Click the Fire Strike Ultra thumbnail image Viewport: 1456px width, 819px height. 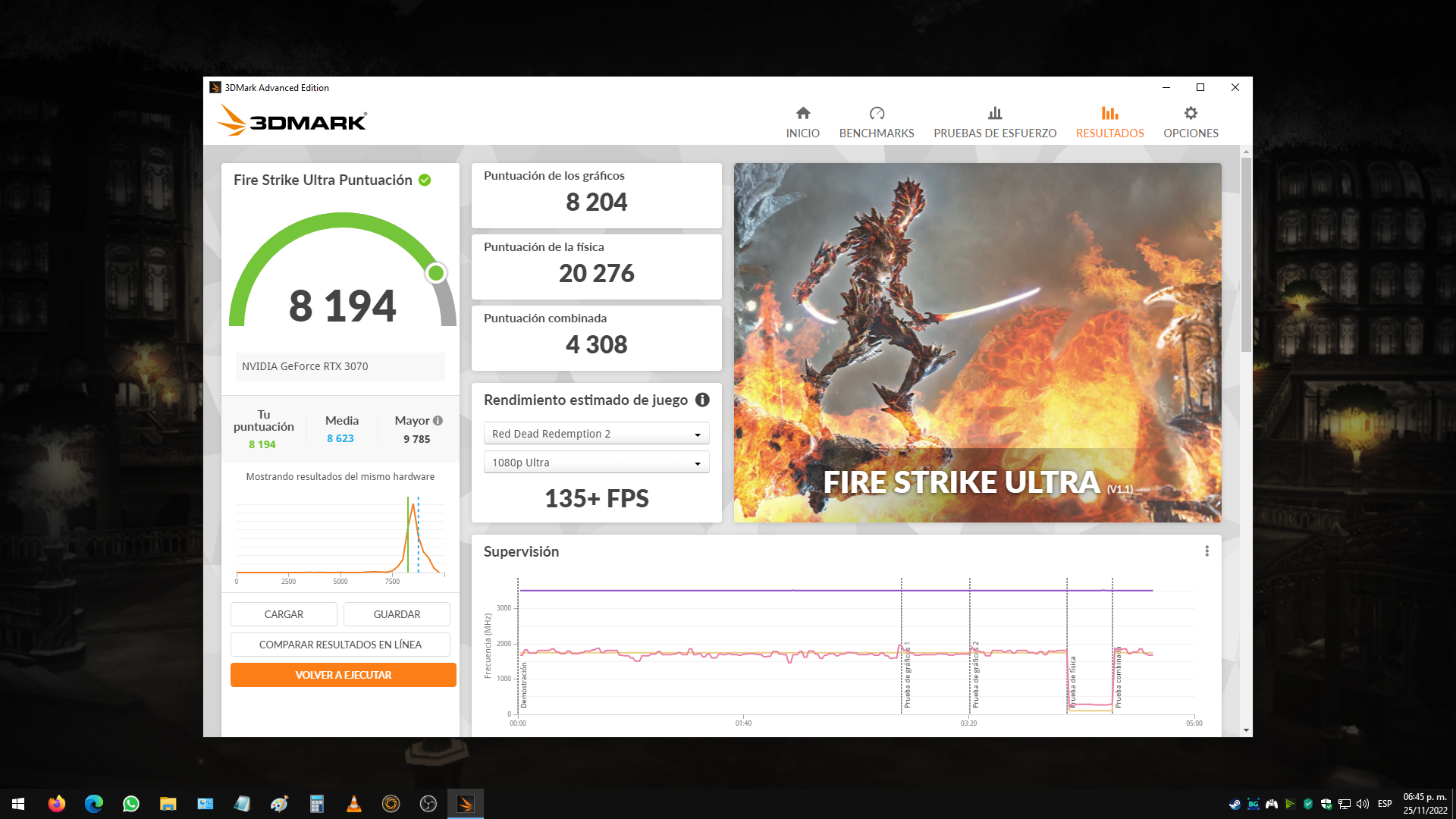point(977,342)
